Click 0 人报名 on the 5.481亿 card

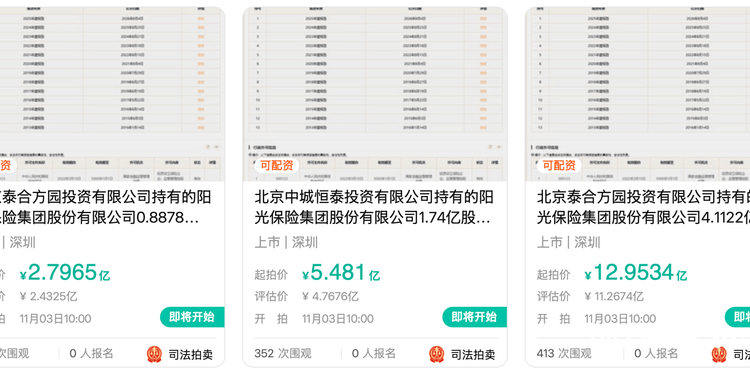[374, 354]
